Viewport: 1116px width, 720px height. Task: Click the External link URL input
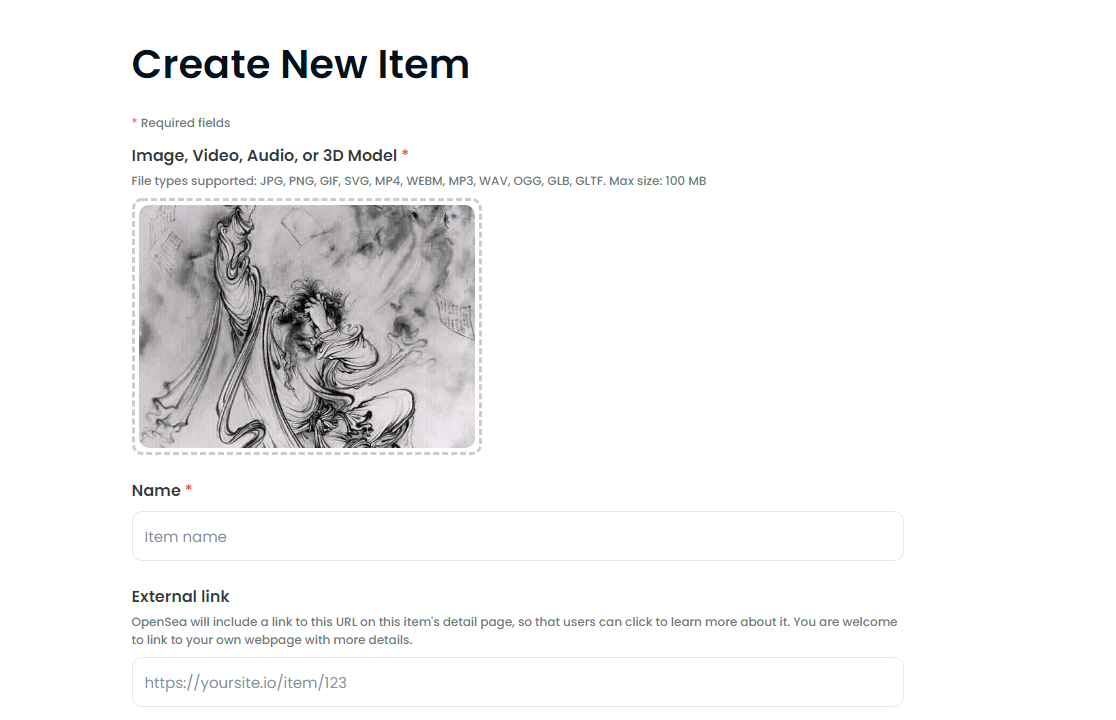click(x=517, y=682)
